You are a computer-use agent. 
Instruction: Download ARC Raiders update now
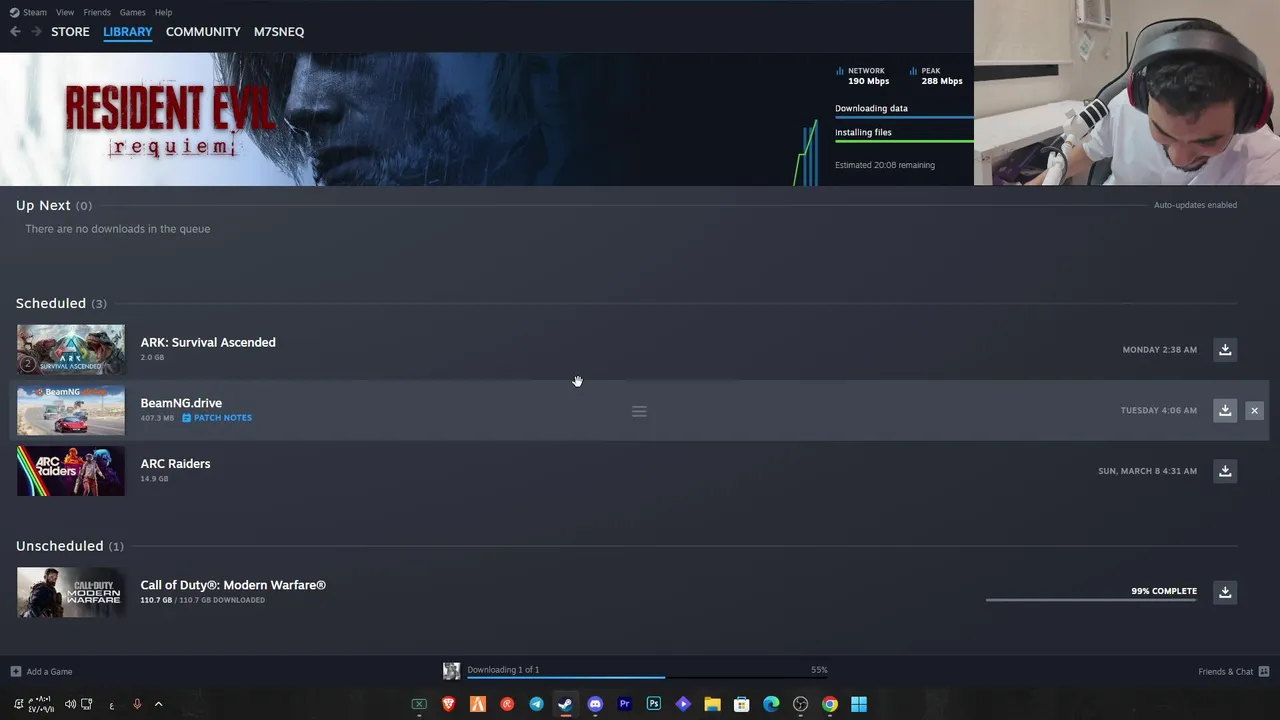(x=1225, y=471)
